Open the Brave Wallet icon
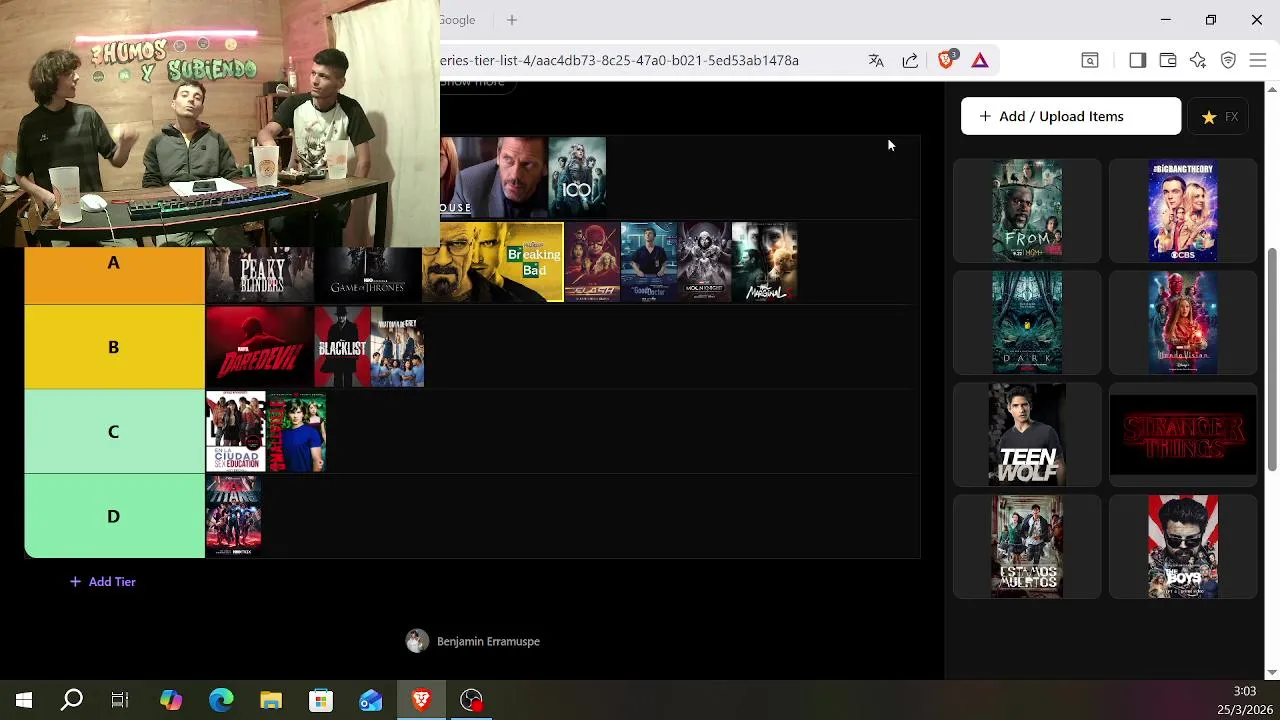Viewport: 1280px width, 720px height. tap(1168, 60)
